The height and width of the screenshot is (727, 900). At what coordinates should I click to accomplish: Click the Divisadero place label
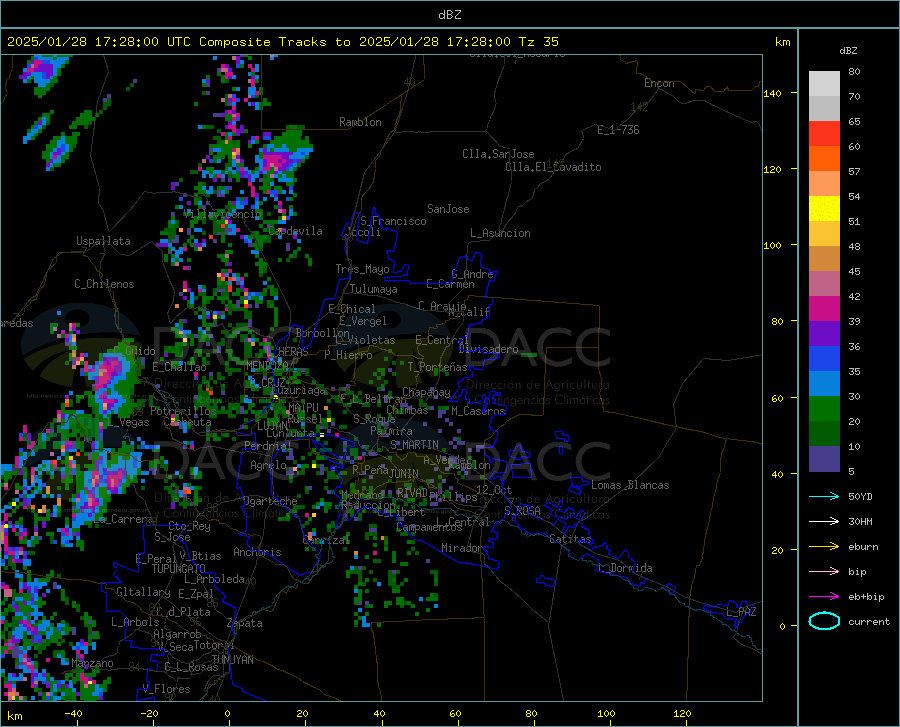pyautogui.click(x=488, y=349)
